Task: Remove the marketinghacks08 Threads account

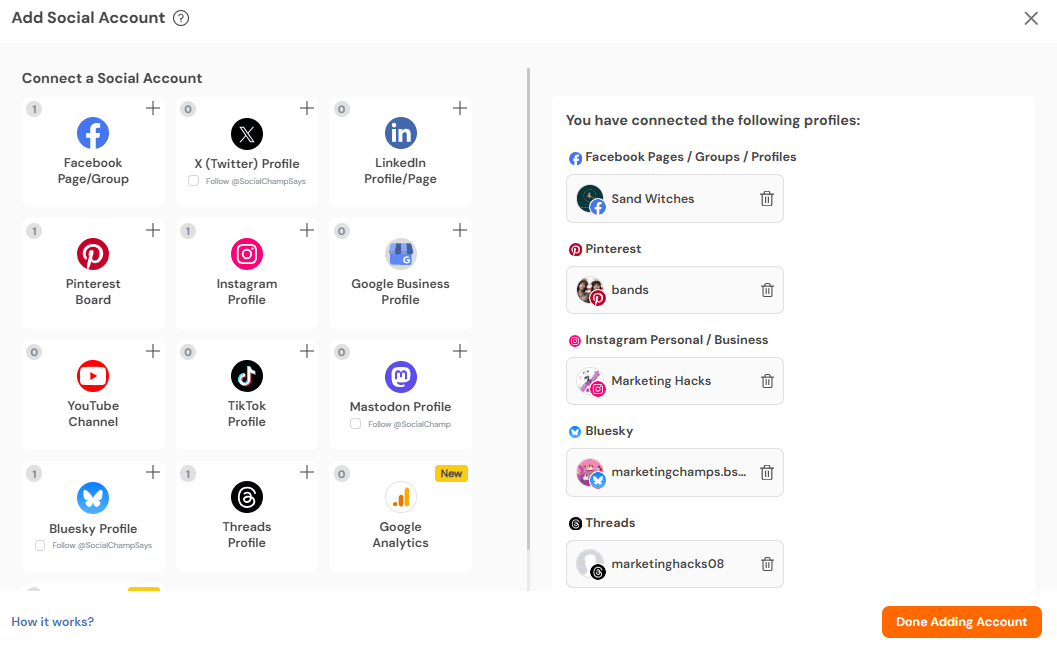Action: pos(767,564)
